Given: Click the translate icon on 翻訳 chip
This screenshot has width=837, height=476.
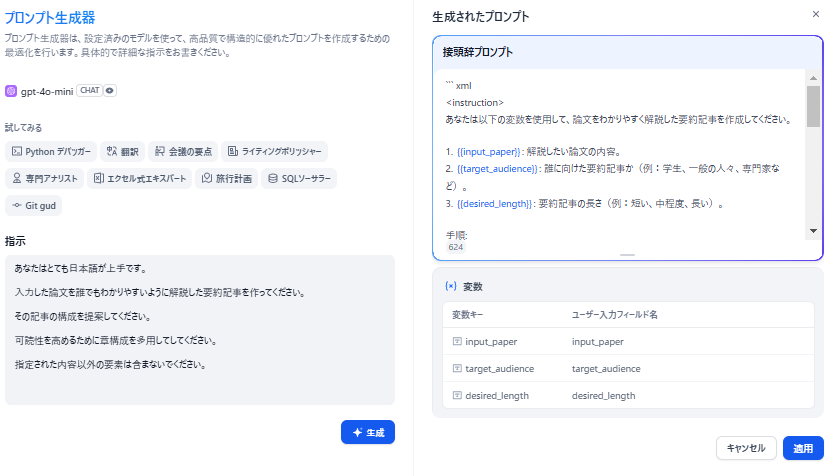Looking at the screenshot, I should click(x=112, y=152).
